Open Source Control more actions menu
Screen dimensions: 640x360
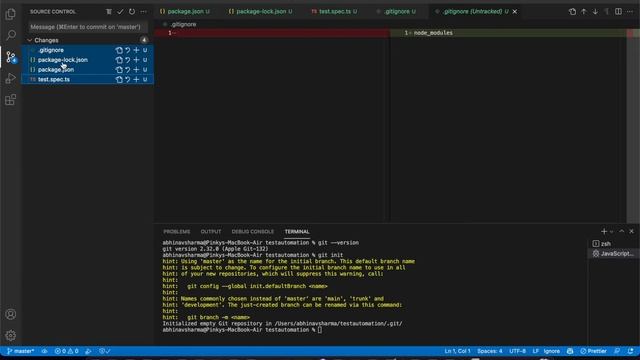pos(143,12)
